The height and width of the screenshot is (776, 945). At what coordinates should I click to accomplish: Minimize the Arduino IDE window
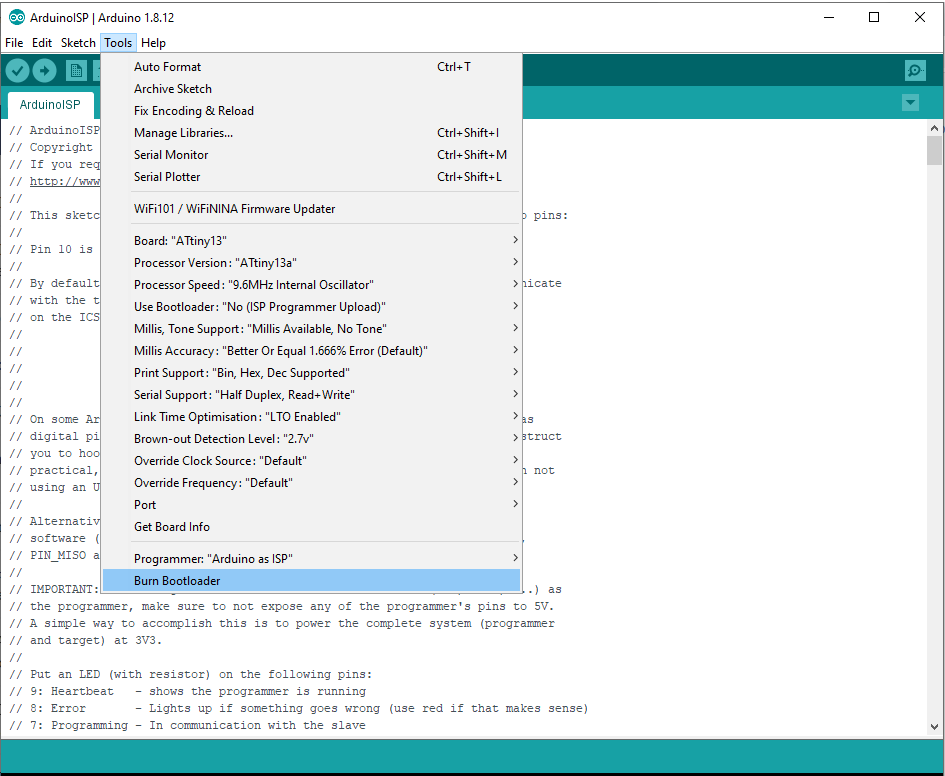tap(829, 17)
